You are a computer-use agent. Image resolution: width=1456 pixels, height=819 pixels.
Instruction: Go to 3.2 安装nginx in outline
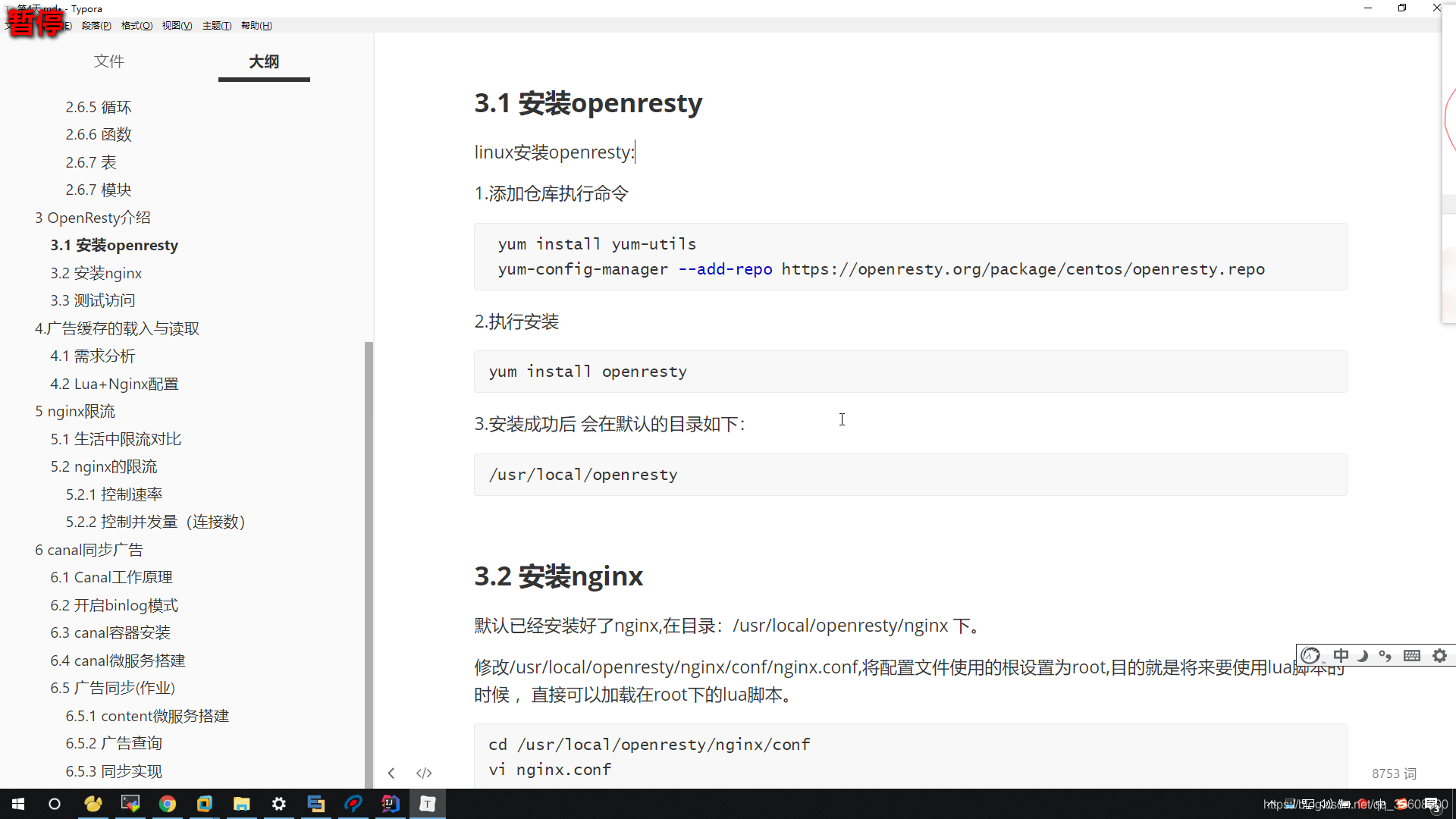coord(96,273)
